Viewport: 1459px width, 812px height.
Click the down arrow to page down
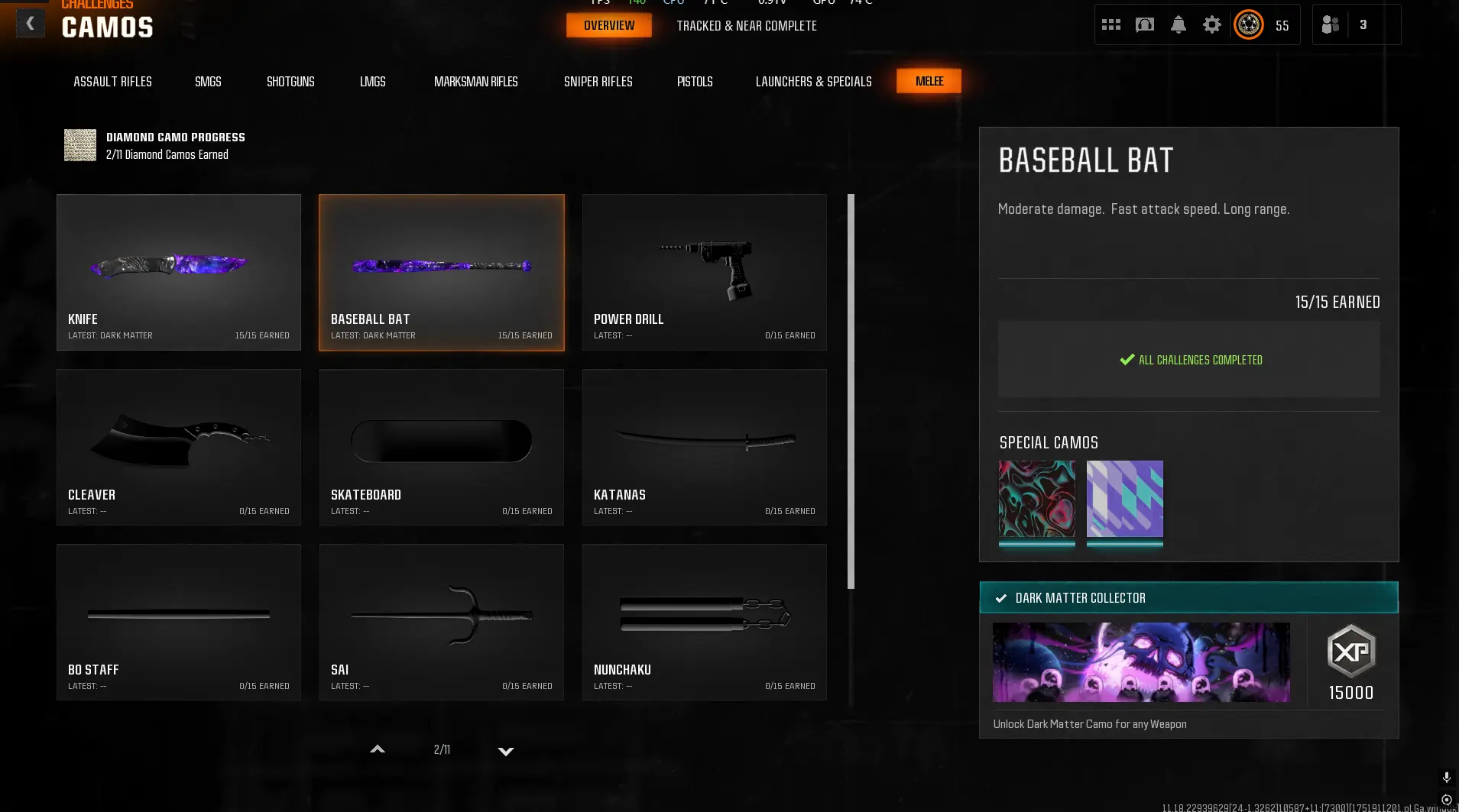tap(506, 751)
